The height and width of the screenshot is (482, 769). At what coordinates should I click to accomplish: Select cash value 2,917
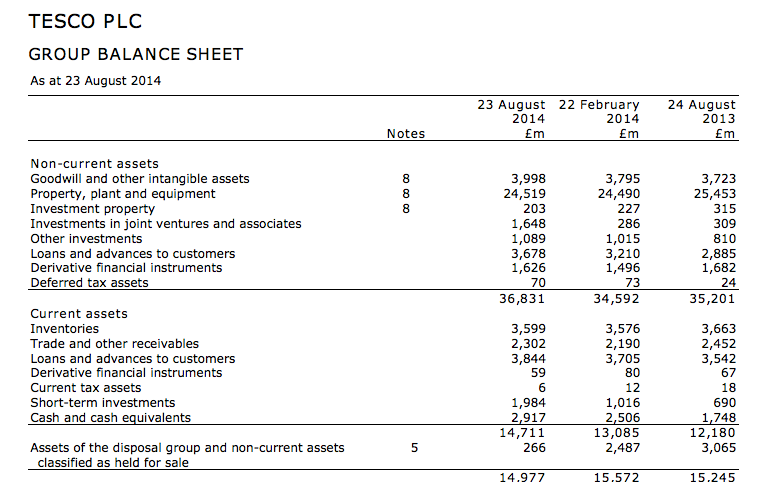tap(528, 418)
